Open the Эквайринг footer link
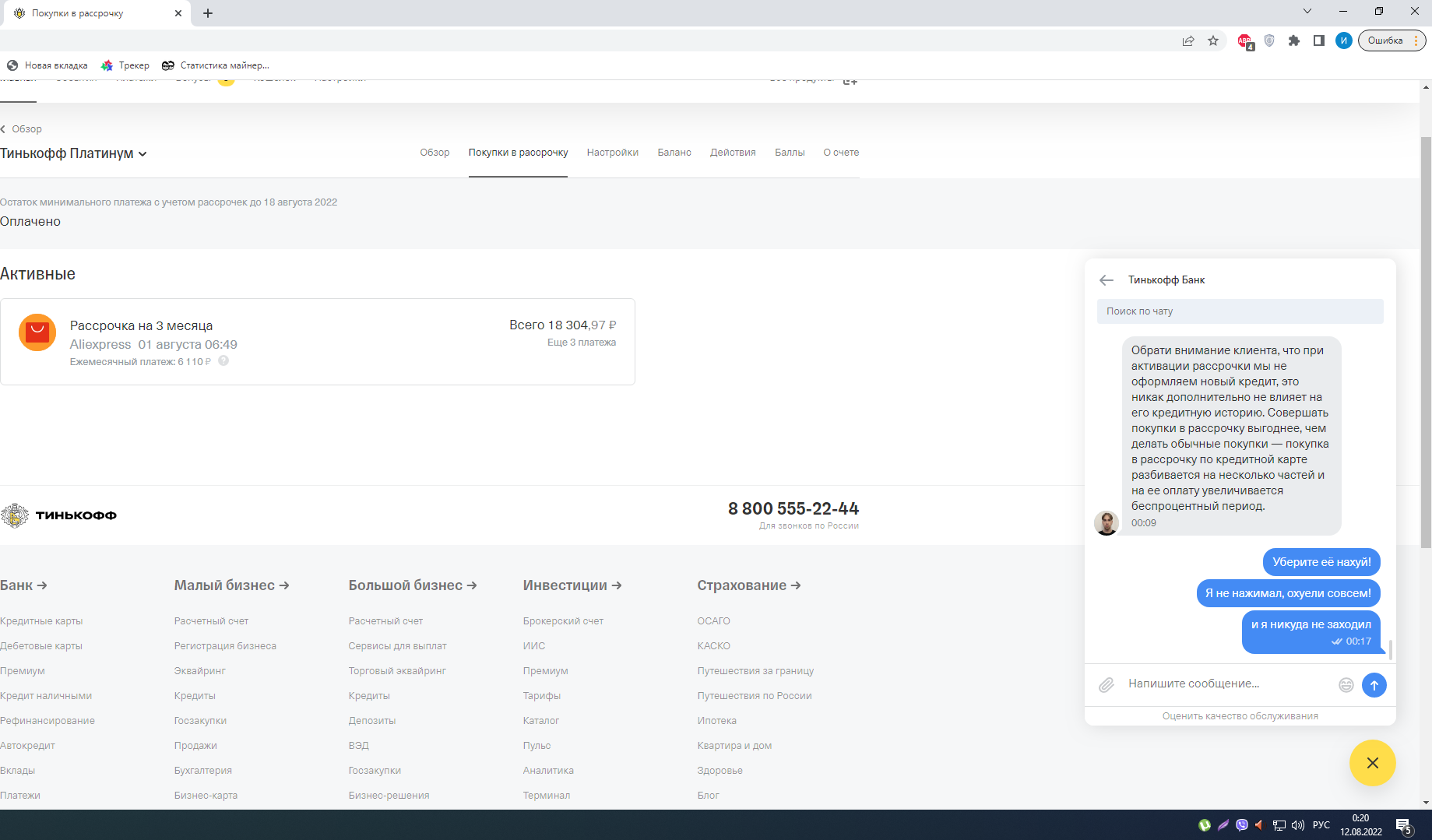 pos(200,671)
